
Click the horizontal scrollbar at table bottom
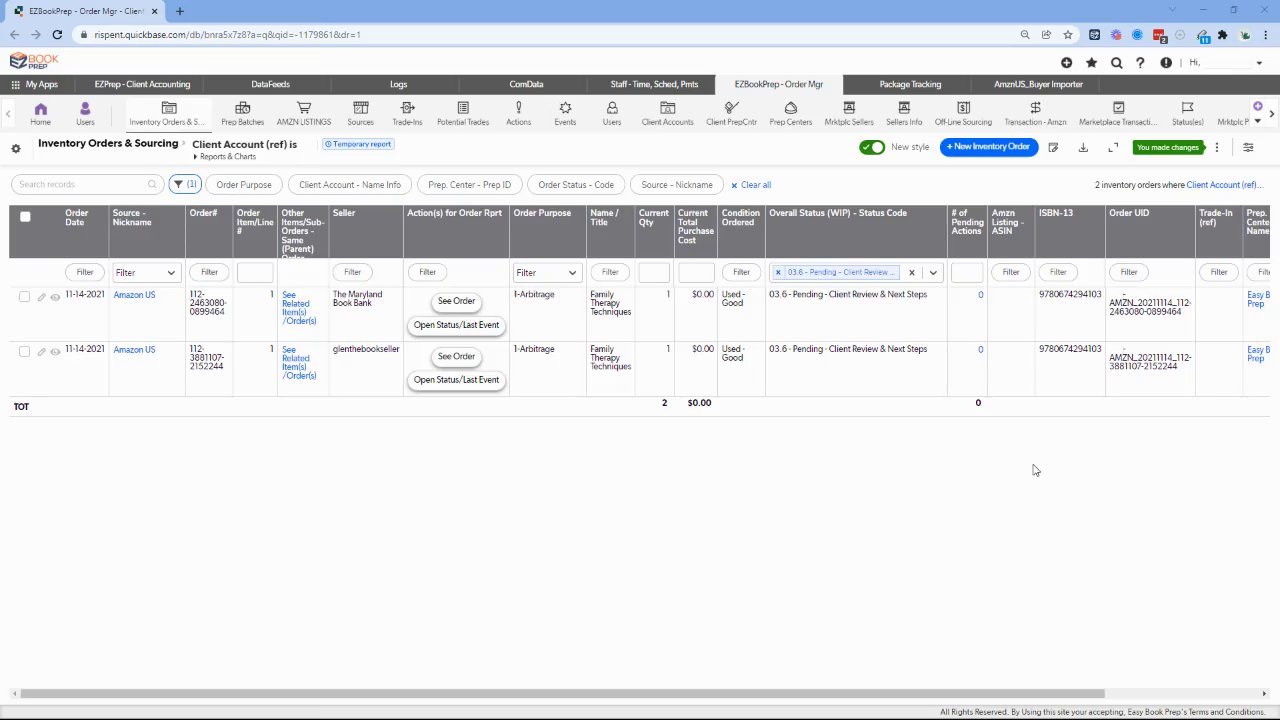tap(562, 694)
